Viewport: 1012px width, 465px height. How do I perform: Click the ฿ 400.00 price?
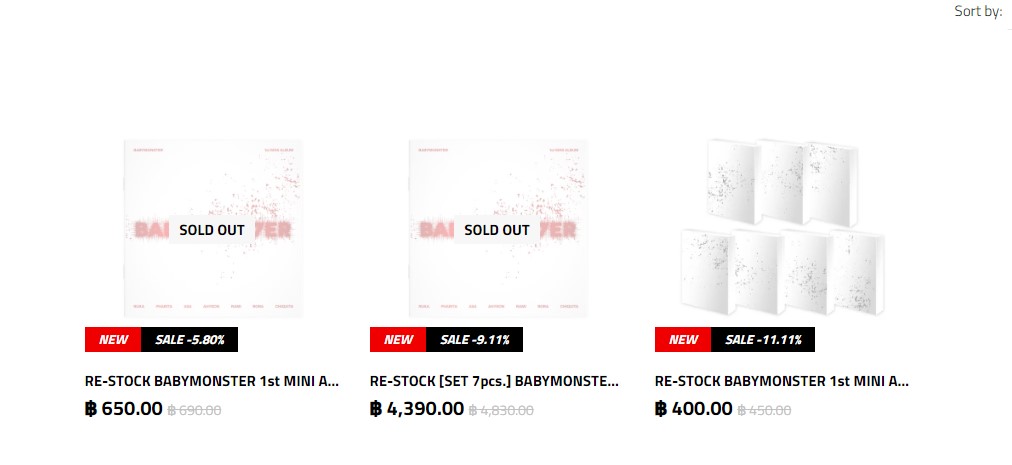coord(694,409)
